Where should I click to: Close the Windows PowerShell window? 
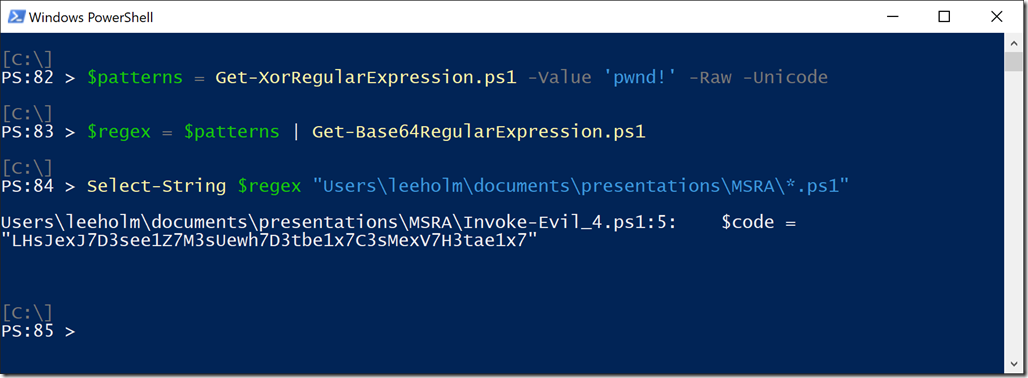pyautogui.click(x=997, y=17)
